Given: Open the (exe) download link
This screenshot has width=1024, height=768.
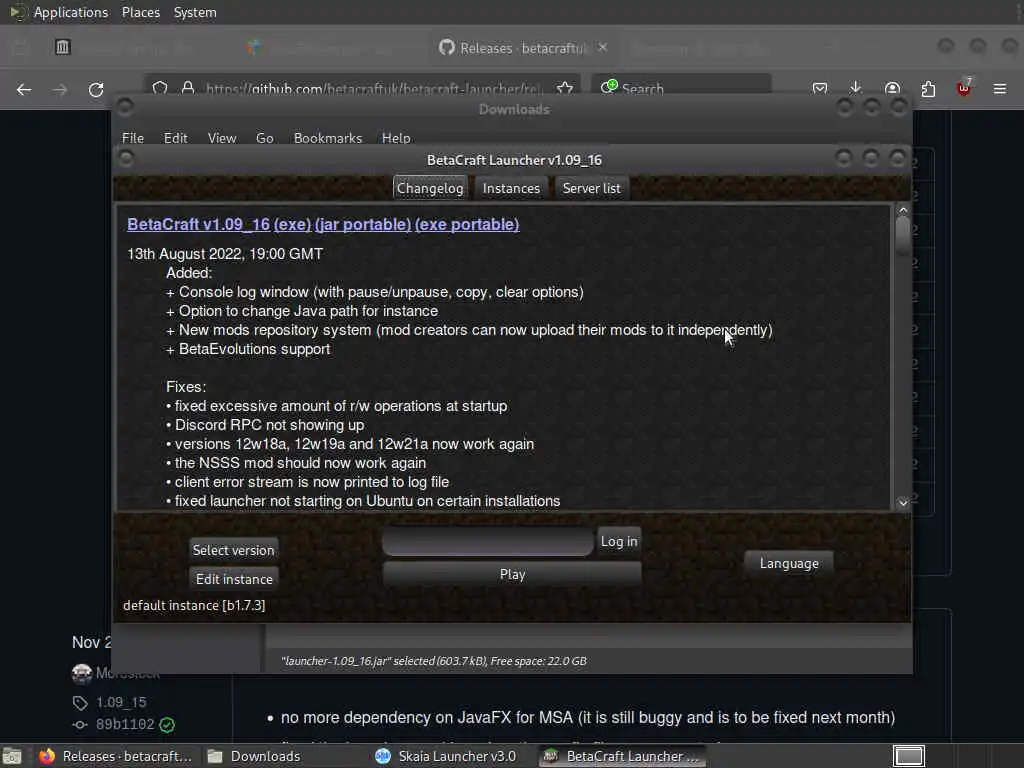Looking at the screenshot, I should click(292, 224).
